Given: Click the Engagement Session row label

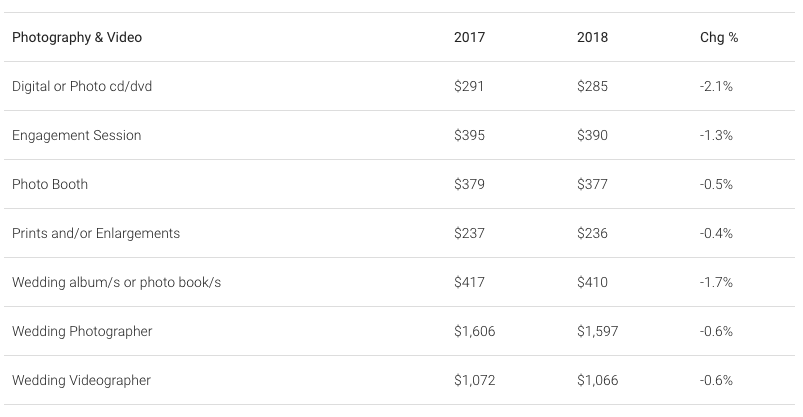Looking at the screenshot, I should point(76,135).
